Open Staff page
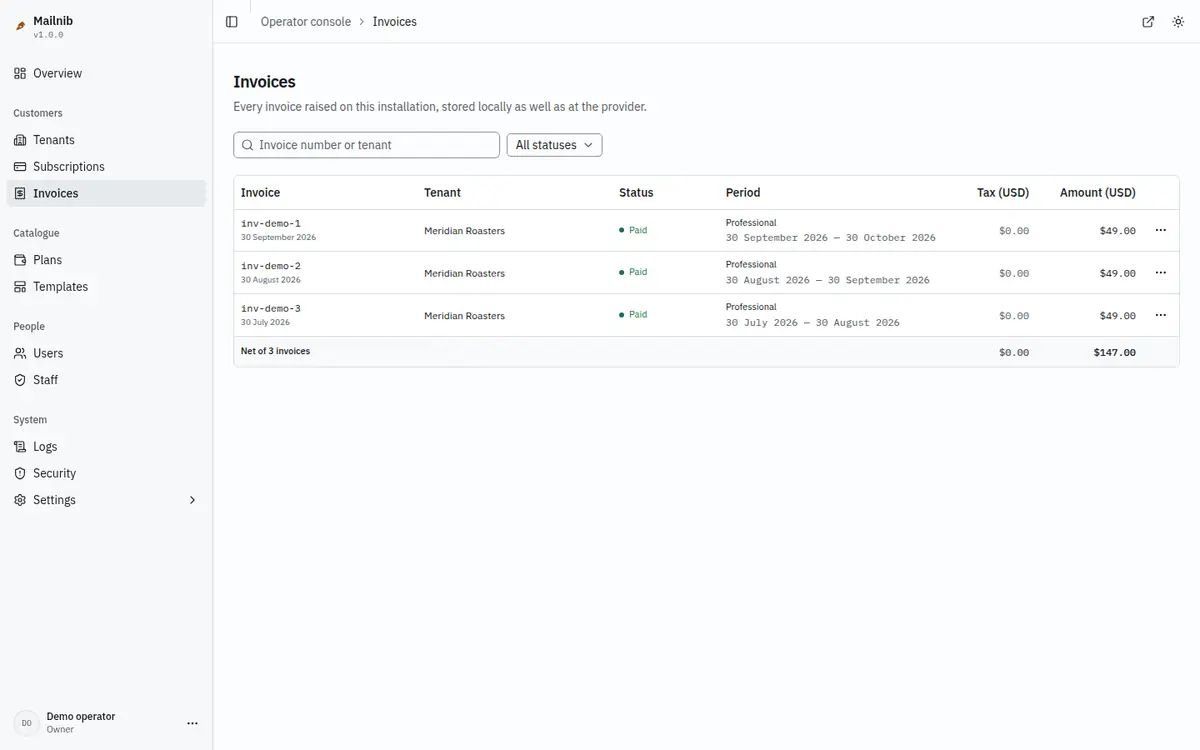 click(x=106, y=380)
